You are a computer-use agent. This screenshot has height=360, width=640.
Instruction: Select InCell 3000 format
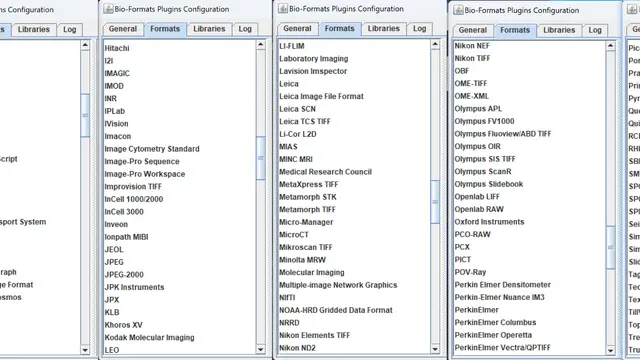(x=124, y=212)
